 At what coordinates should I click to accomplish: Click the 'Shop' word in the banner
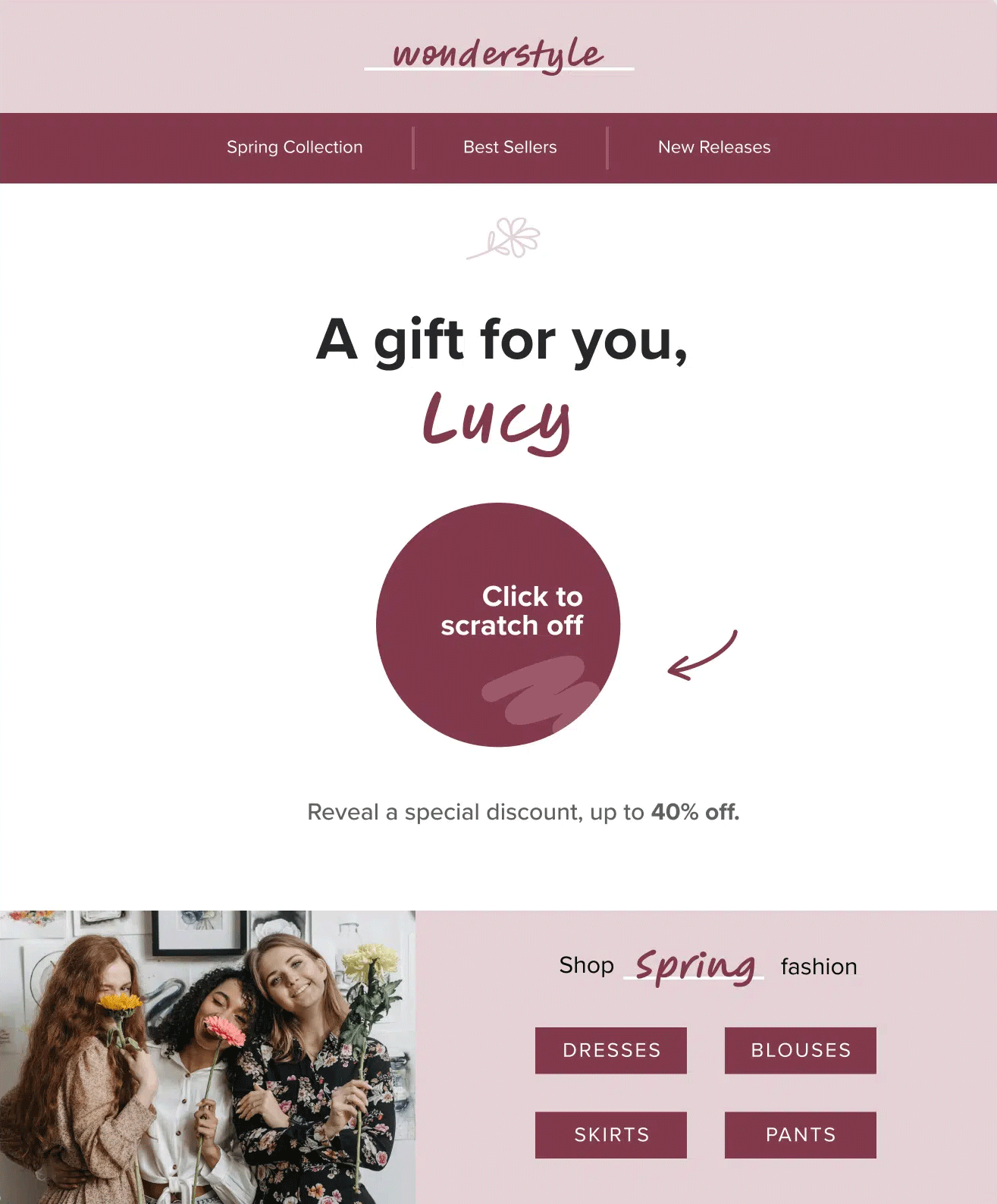tap(587, 965)
